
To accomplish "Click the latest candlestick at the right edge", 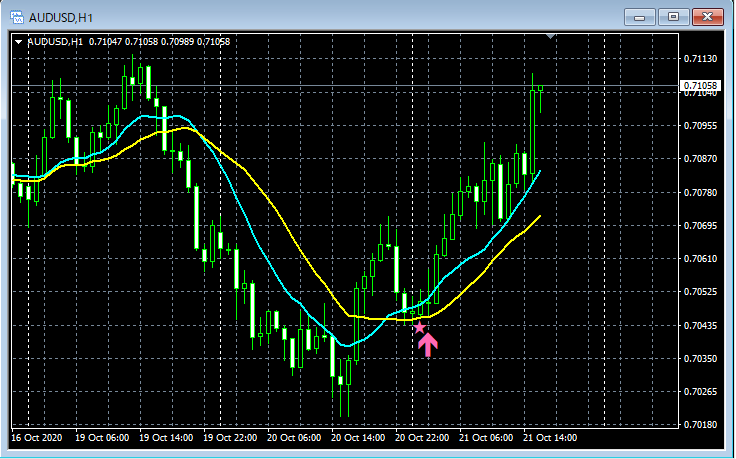I will pyautogui.click(x=541, y=88).
